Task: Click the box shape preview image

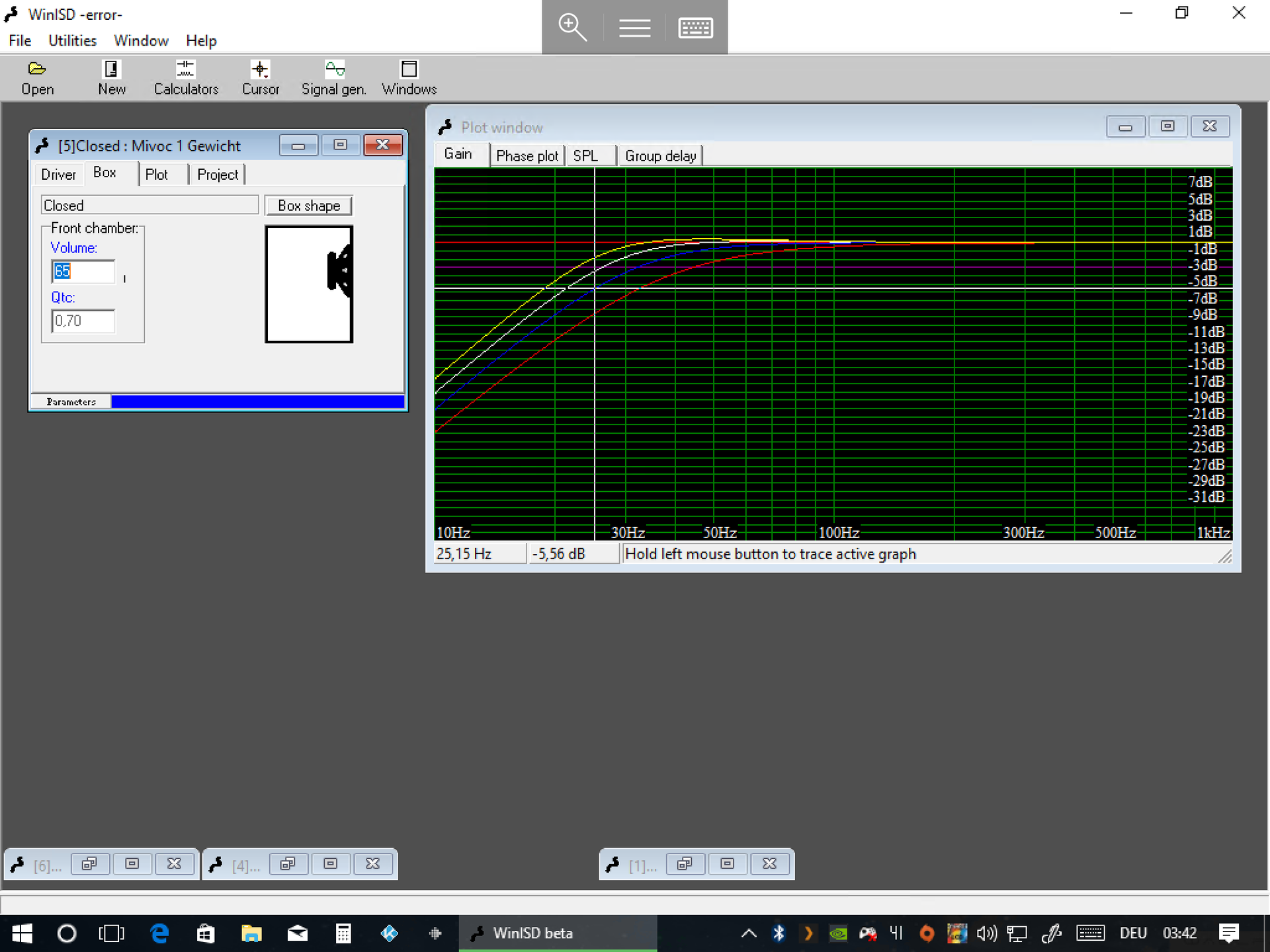Action: click(309, 284)
